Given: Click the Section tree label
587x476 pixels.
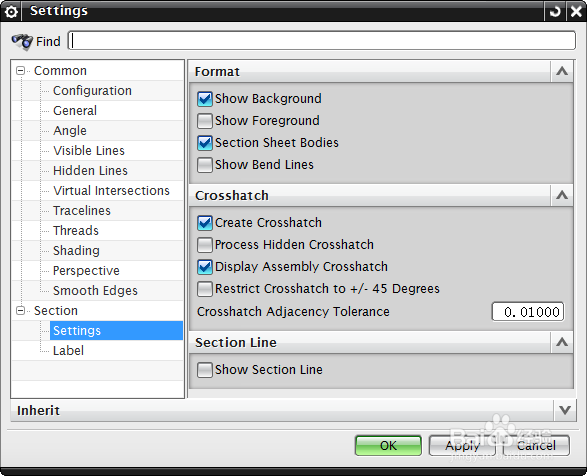Looking at the screenshot, I should [56, 310].
